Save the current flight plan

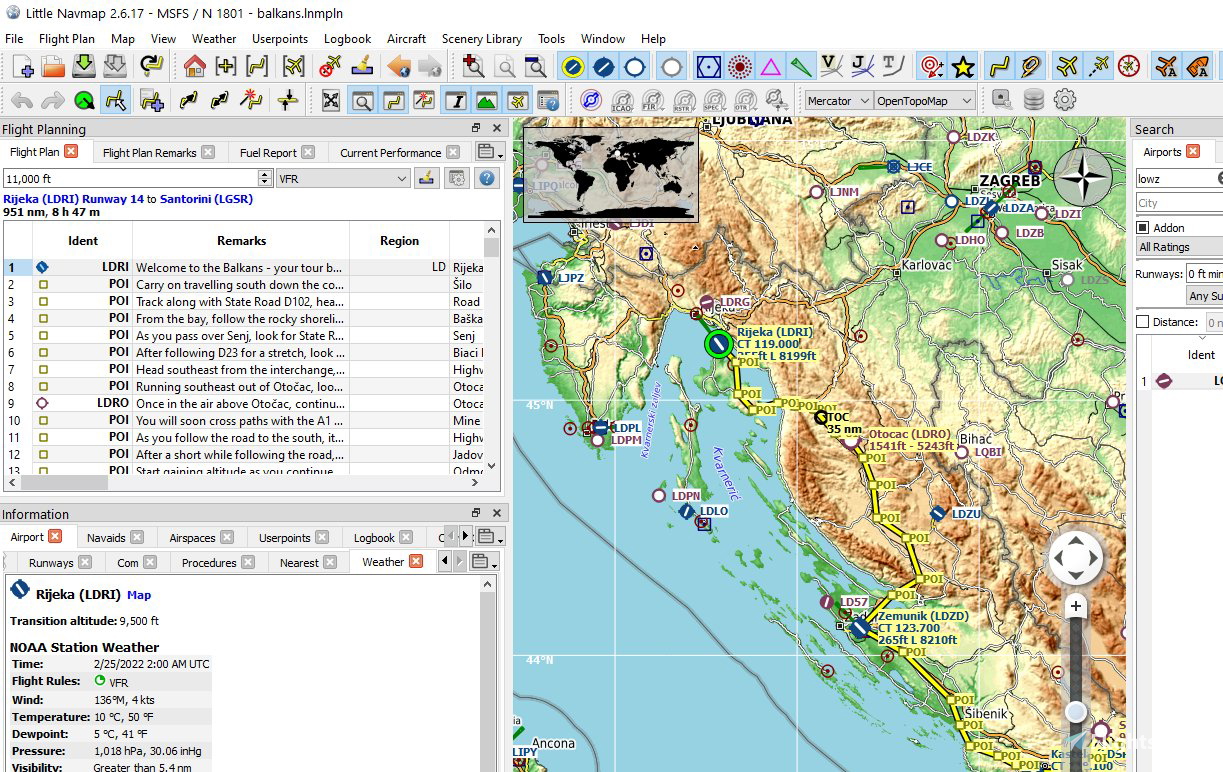pos(84,67)
